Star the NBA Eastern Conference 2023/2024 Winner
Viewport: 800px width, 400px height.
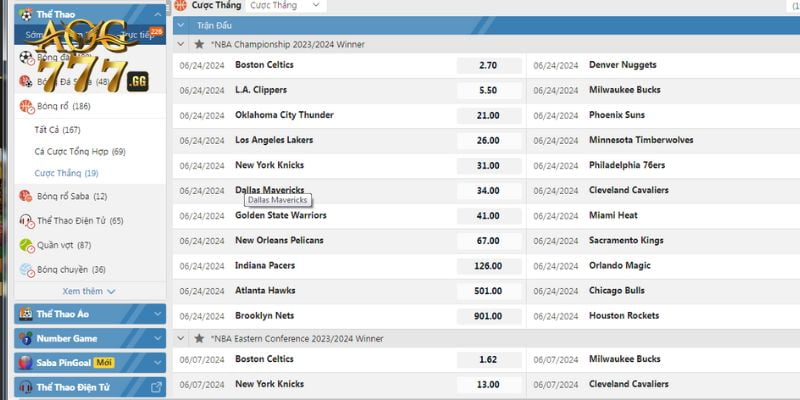[x=199, y=339]
